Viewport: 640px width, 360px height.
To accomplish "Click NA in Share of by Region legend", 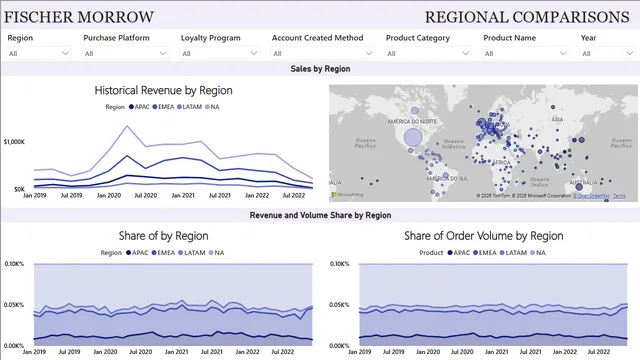I will [x=216, y=253].
